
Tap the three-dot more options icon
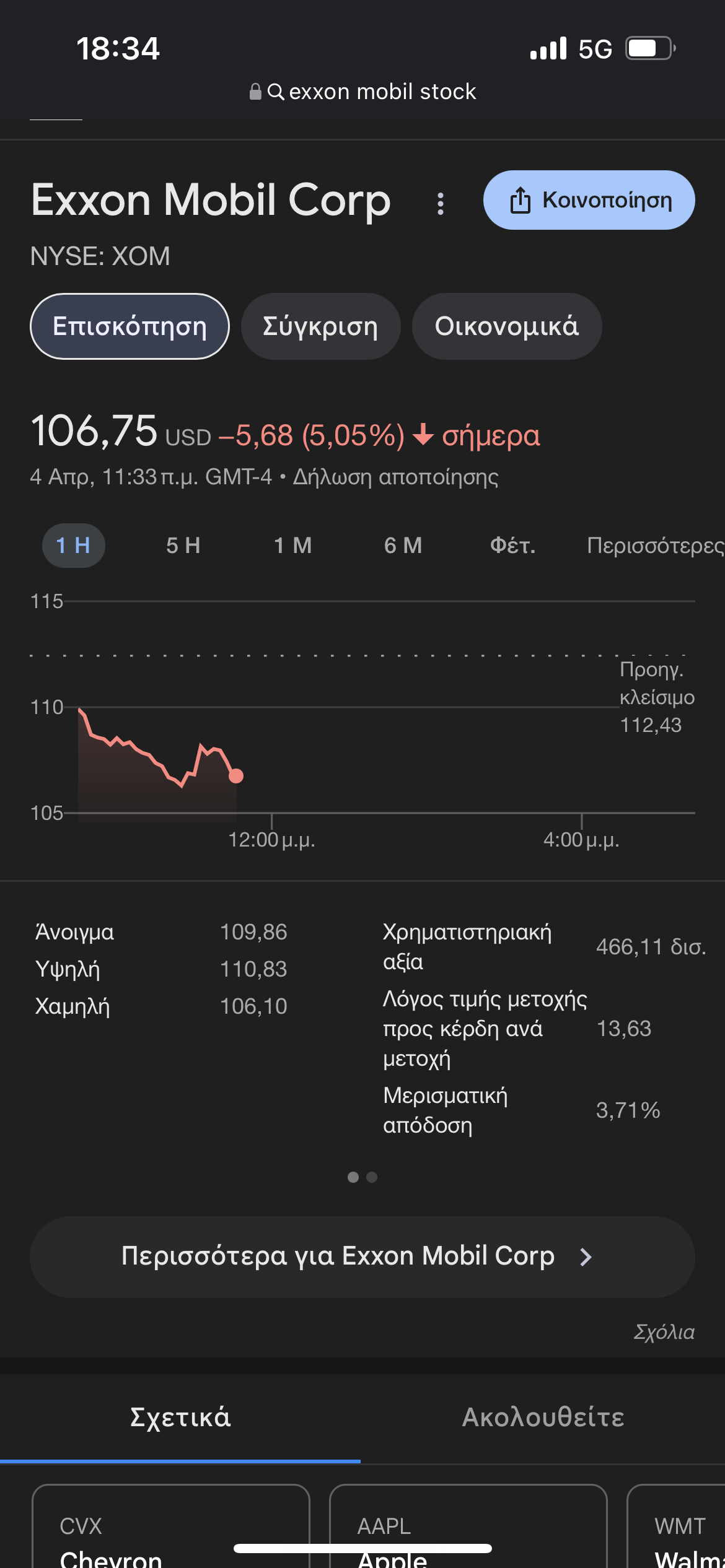(440, 203)
